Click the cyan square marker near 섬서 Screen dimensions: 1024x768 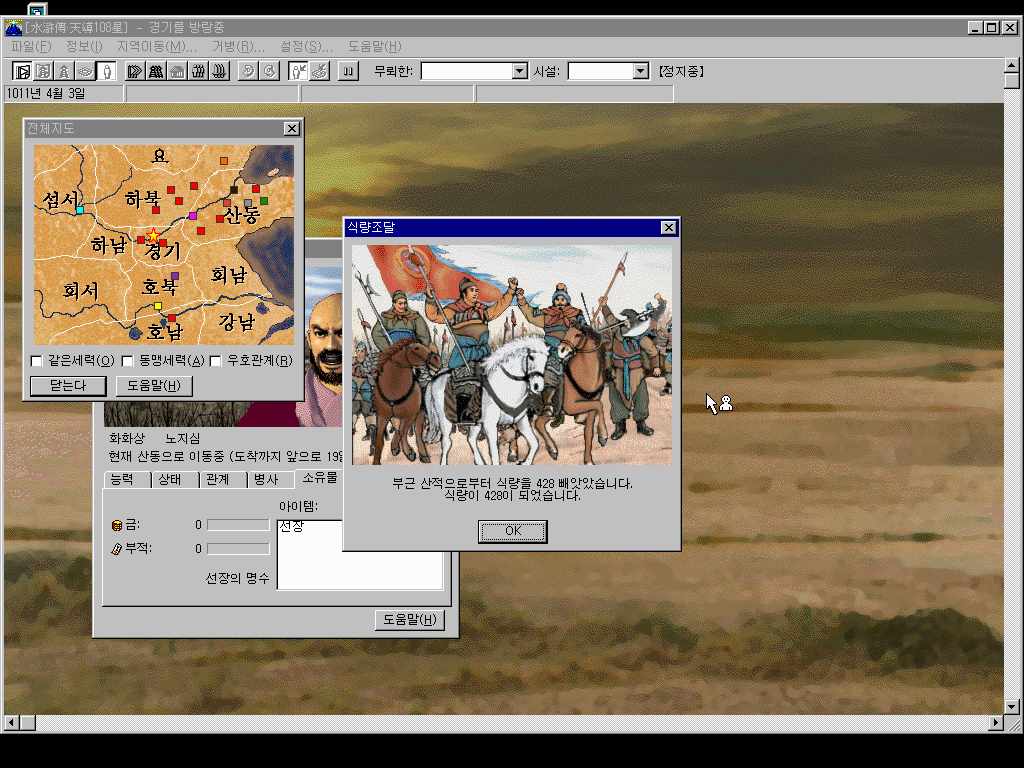pos(80,210)
